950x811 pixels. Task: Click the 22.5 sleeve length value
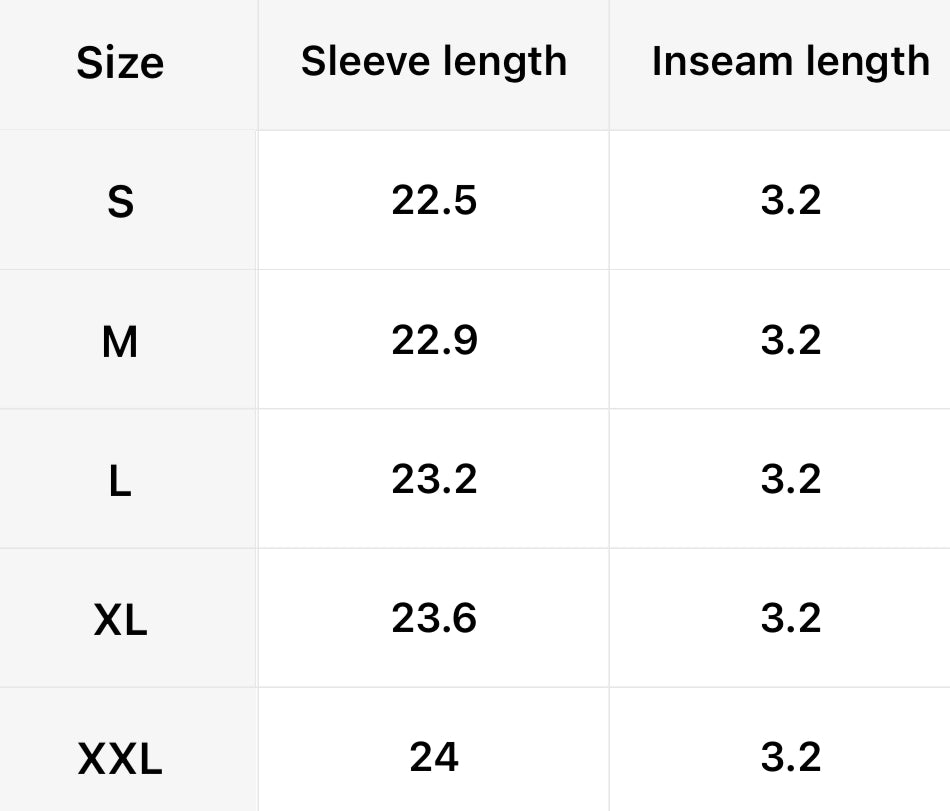point(434,201)
